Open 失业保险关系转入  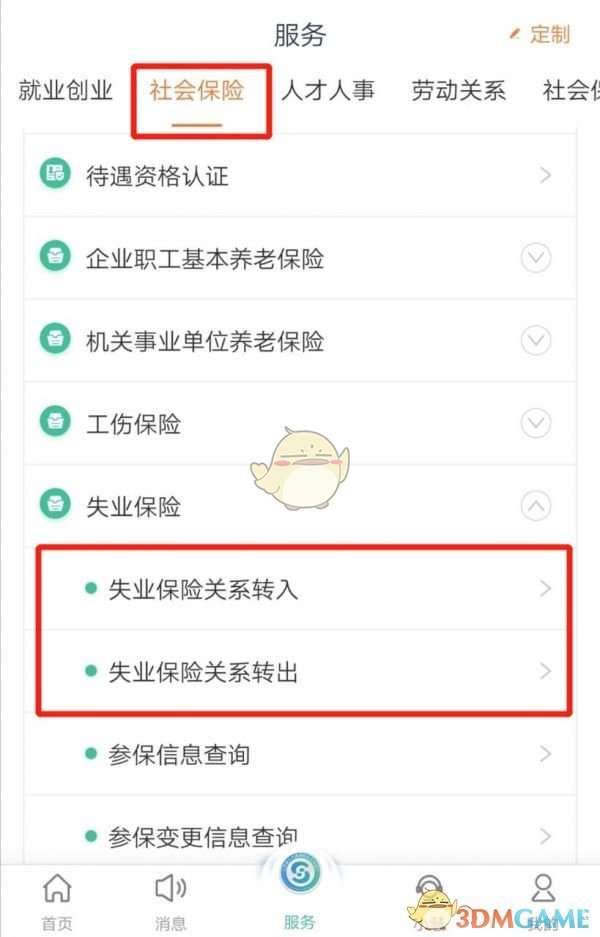tap(304, 589)
